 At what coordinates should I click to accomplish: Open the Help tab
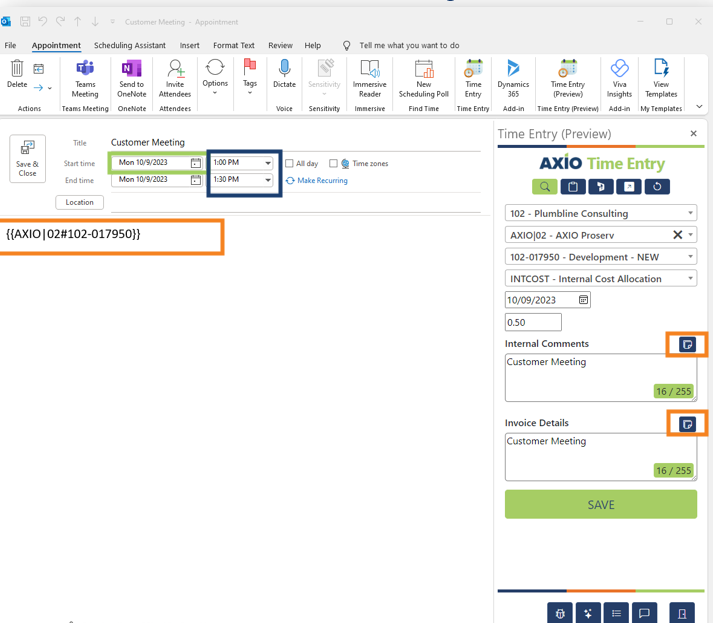[312, 45]
